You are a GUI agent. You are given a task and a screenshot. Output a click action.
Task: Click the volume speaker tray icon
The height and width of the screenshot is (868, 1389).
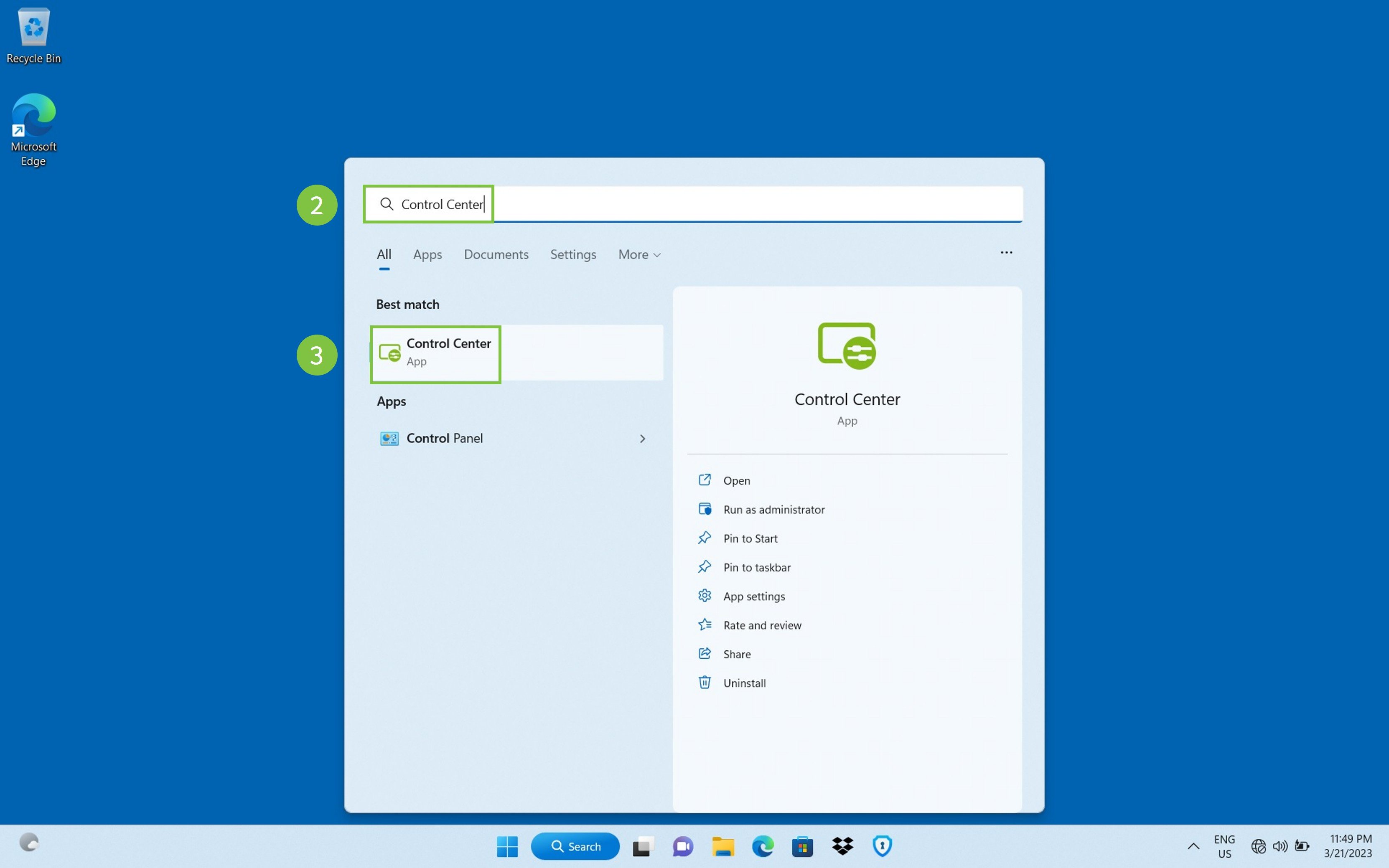(x=1280, y=846)
